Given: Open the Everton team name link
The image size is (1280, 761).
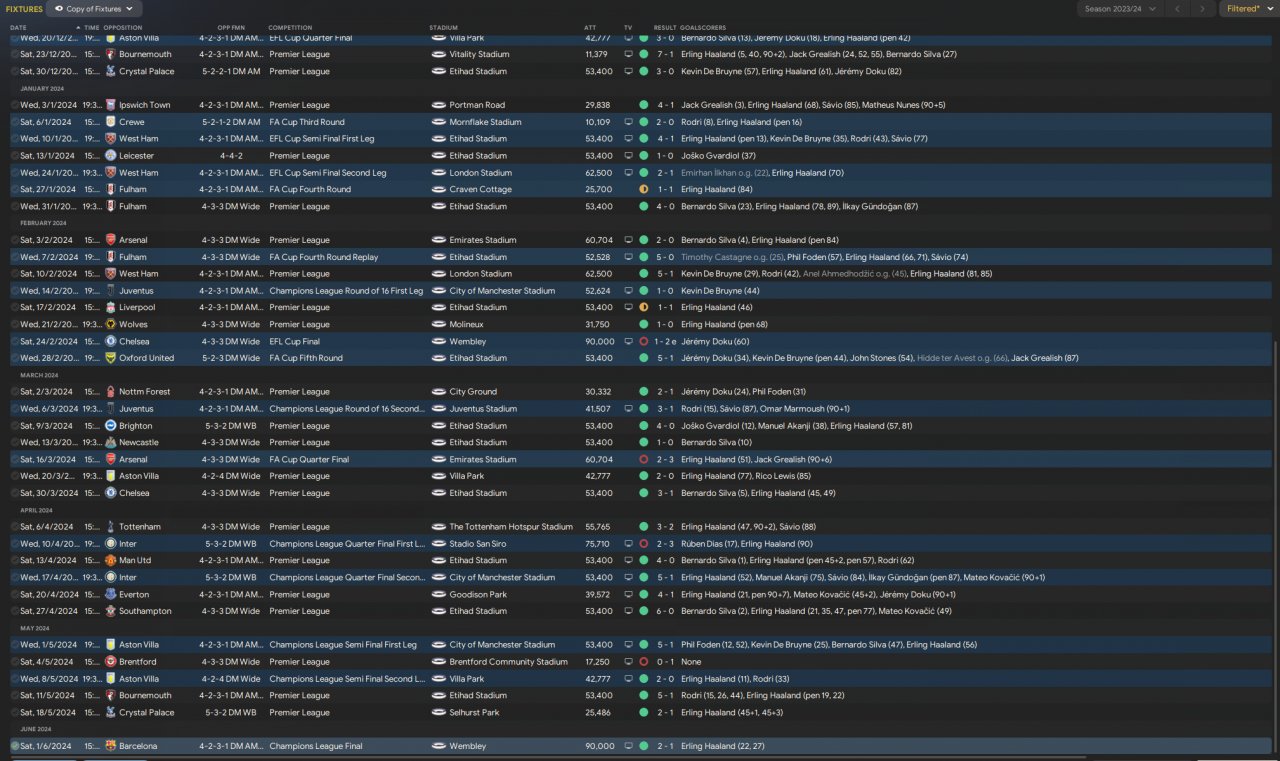Looking at the screenshot, I should coord(133,594).
